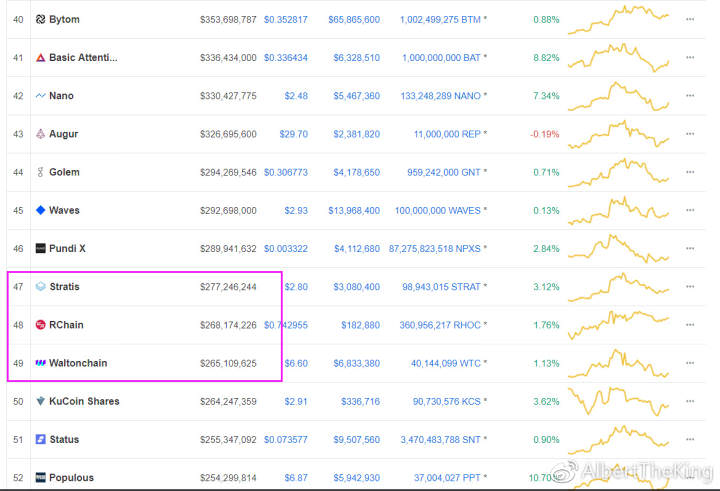The width and height of the screenshot is (720, 491).
Task: Click Basic Attention change value 8.82%
Action: [546, 58]
